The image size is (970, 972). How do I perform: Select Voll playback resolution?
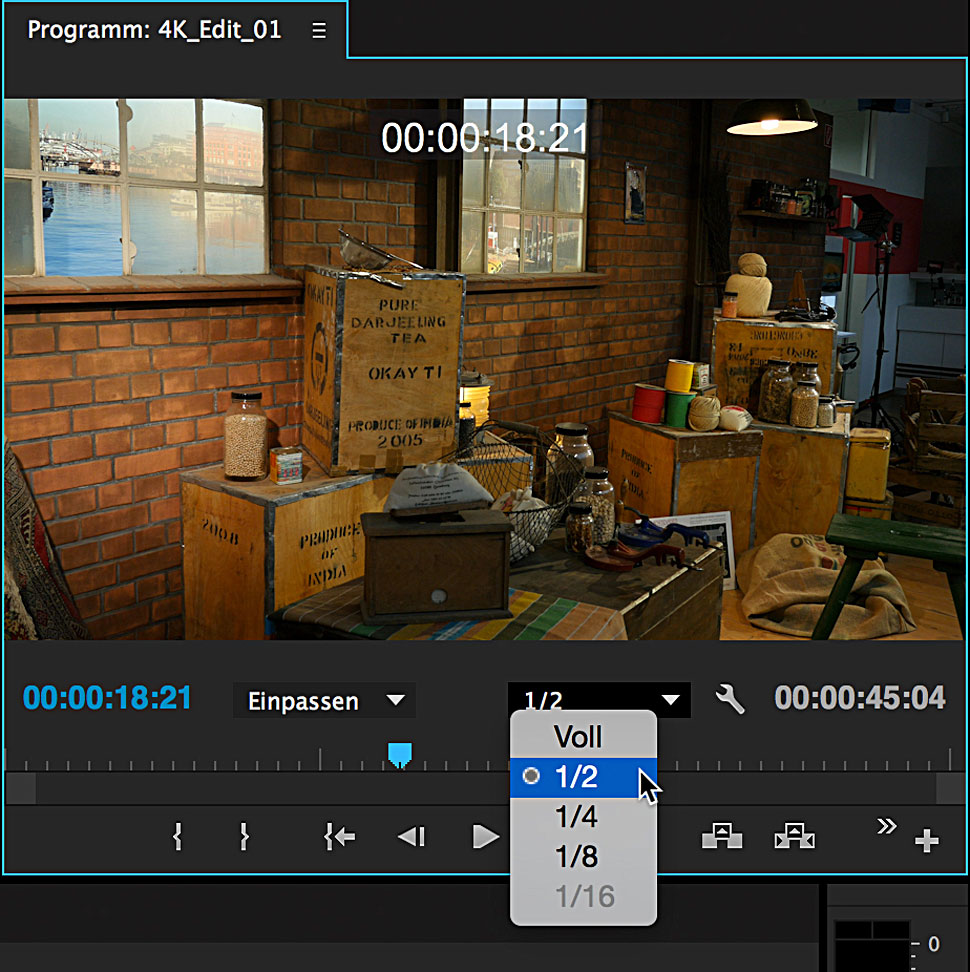coord(578,737)
